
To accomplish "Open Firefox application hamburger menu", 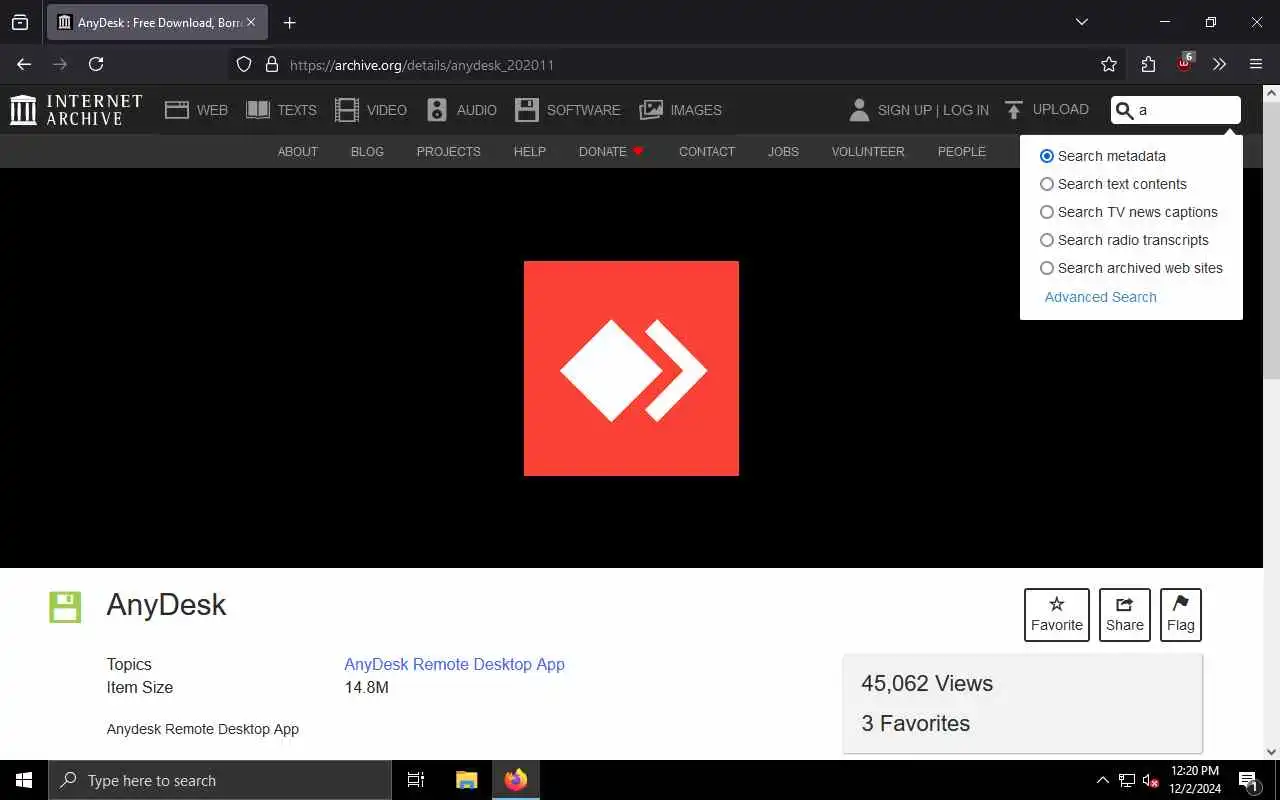I will tap(1256, 64).
